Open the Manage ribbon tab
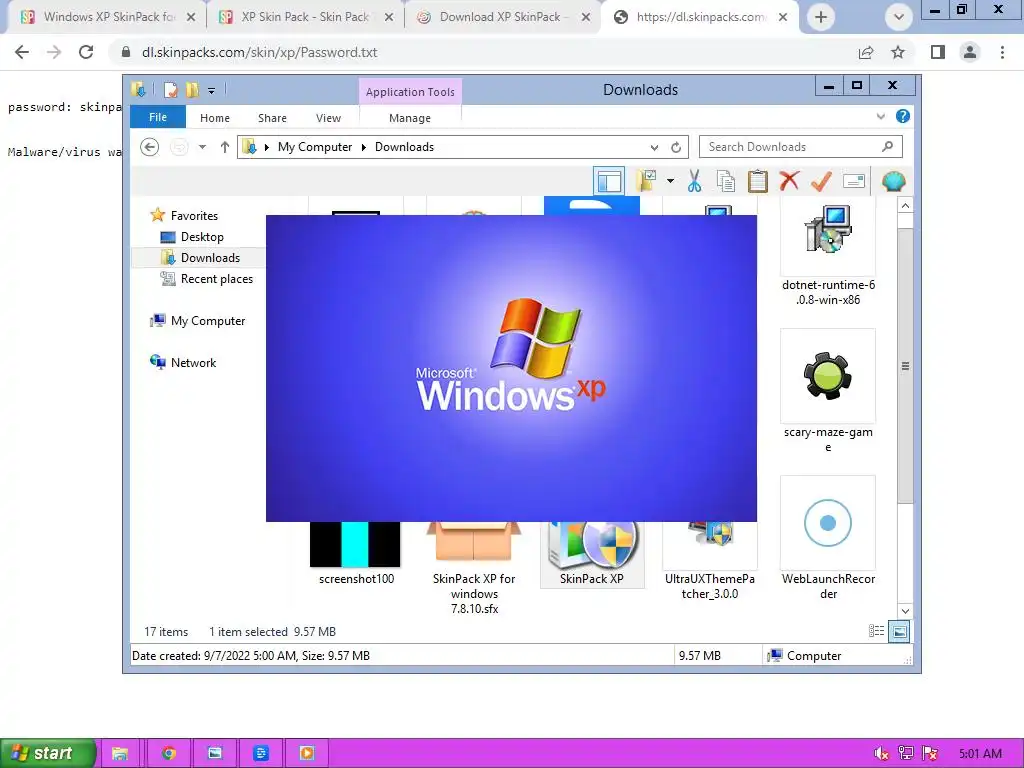1024x768 pixels. [409, 118]
